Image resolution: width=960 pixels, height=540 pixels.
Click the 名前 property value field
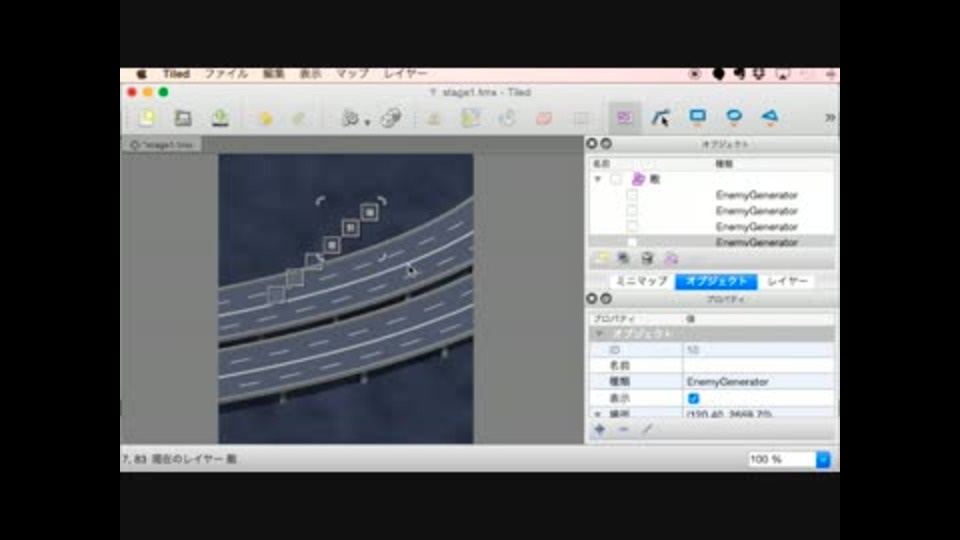(759, 366)
